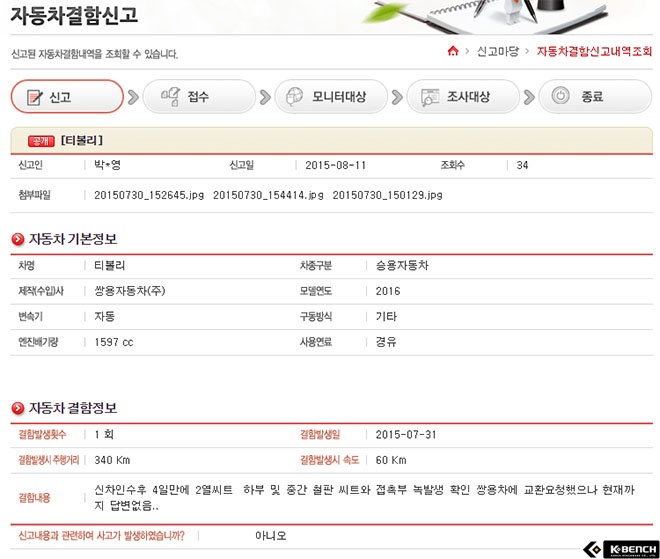Screen dimensions: 660x559
Task: Click the accident answer 아니오
Action: 271,536
